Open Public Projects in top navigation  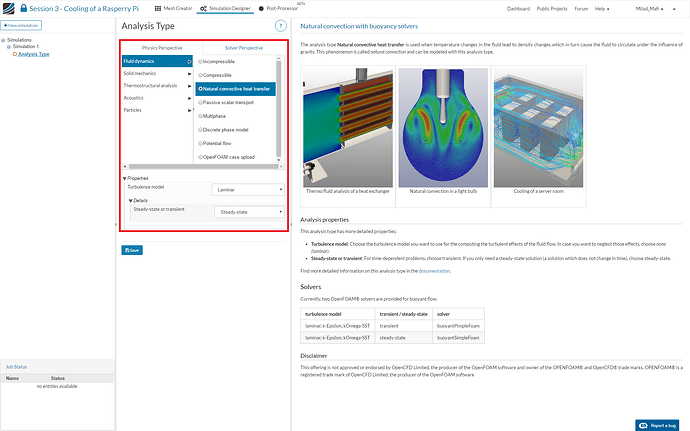[552, 9]
